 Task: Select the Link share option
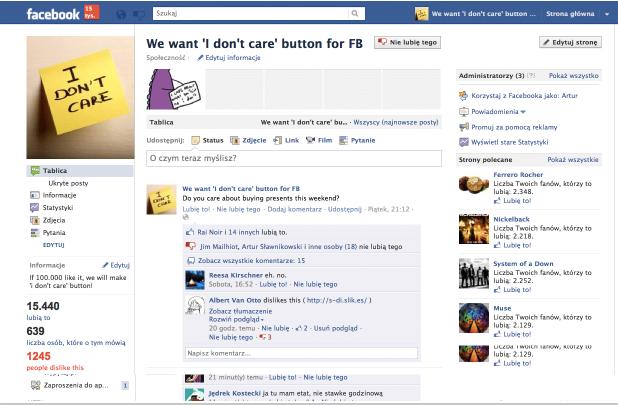(x=286, y=140)
